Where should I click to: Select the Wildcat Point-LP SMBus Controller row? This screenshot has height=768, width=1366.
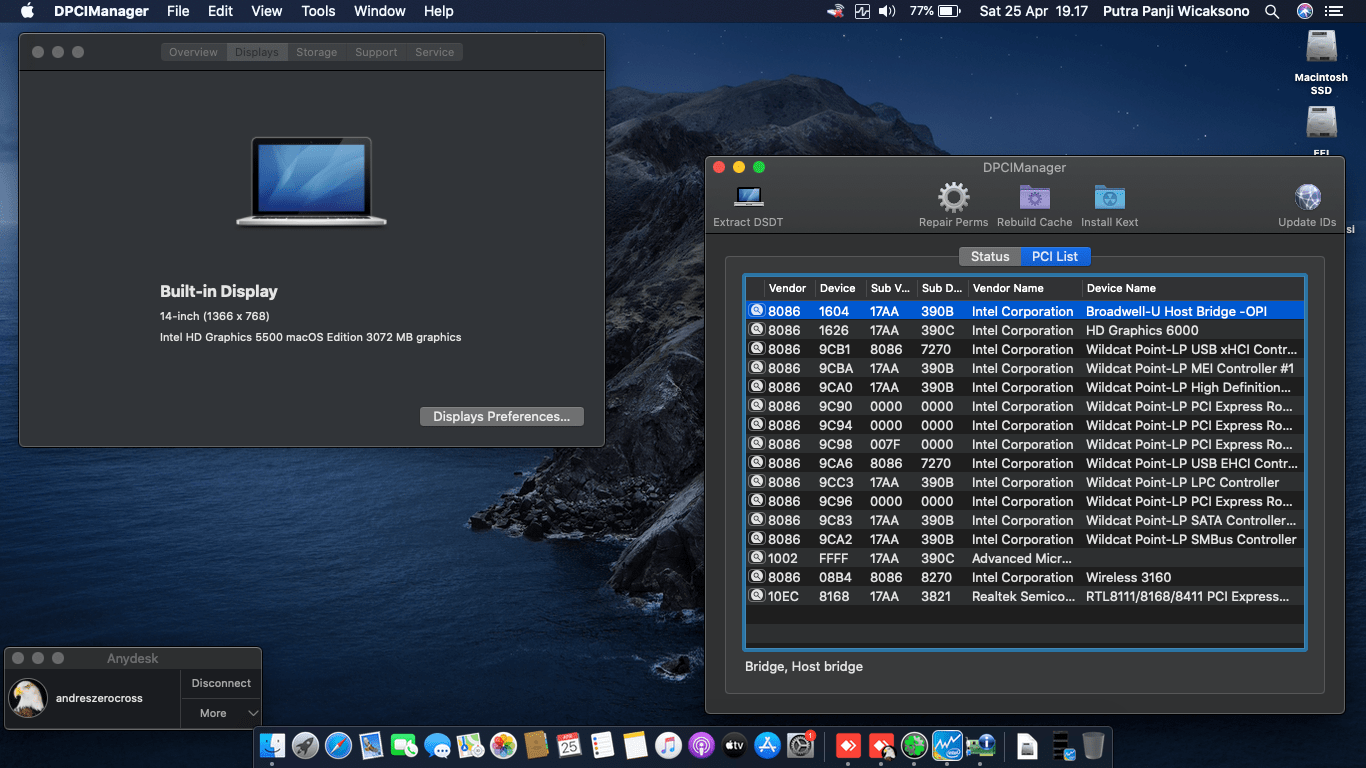[1025, 539]
